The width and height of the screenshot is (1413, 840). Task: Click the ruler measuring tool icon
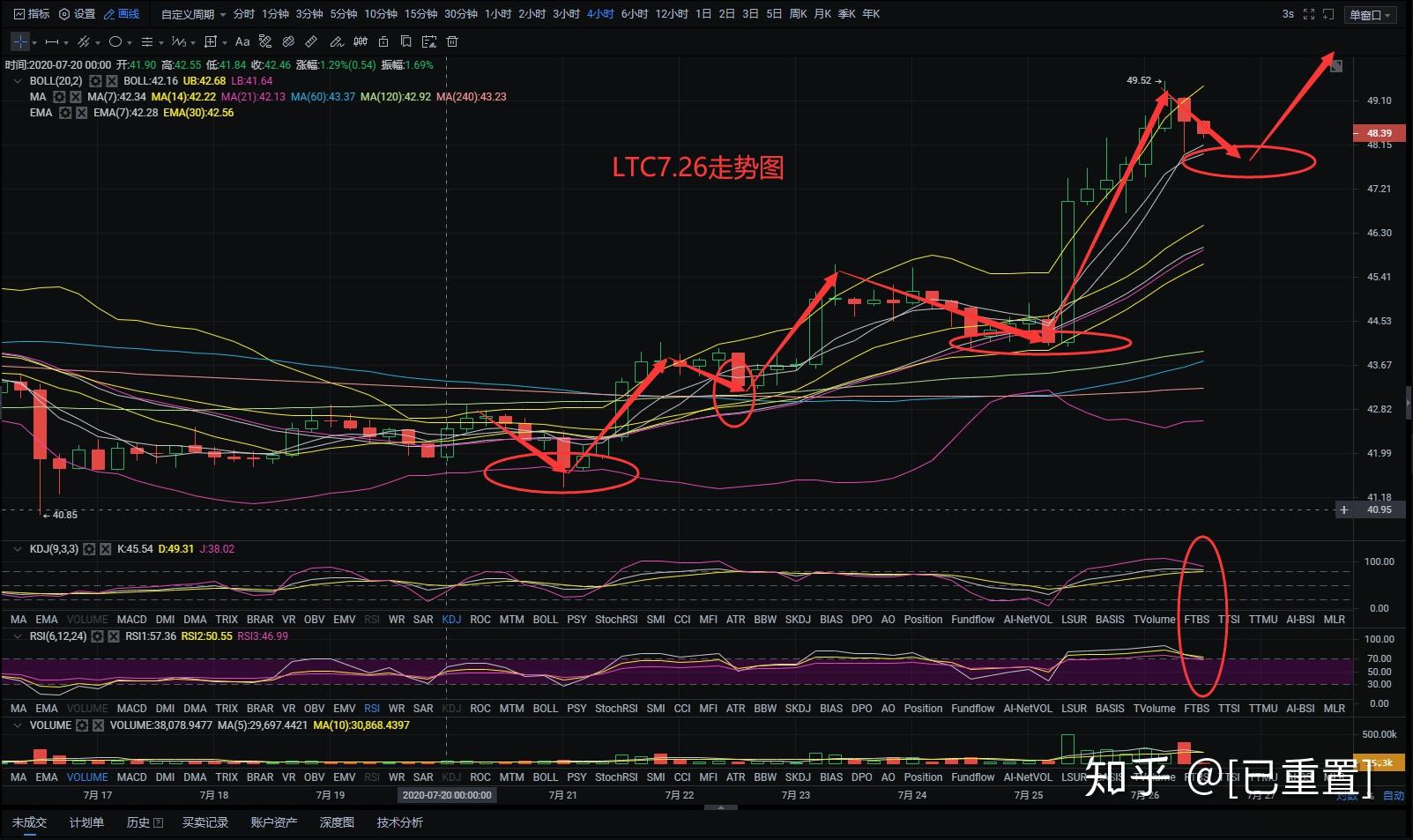pos(311,41)
